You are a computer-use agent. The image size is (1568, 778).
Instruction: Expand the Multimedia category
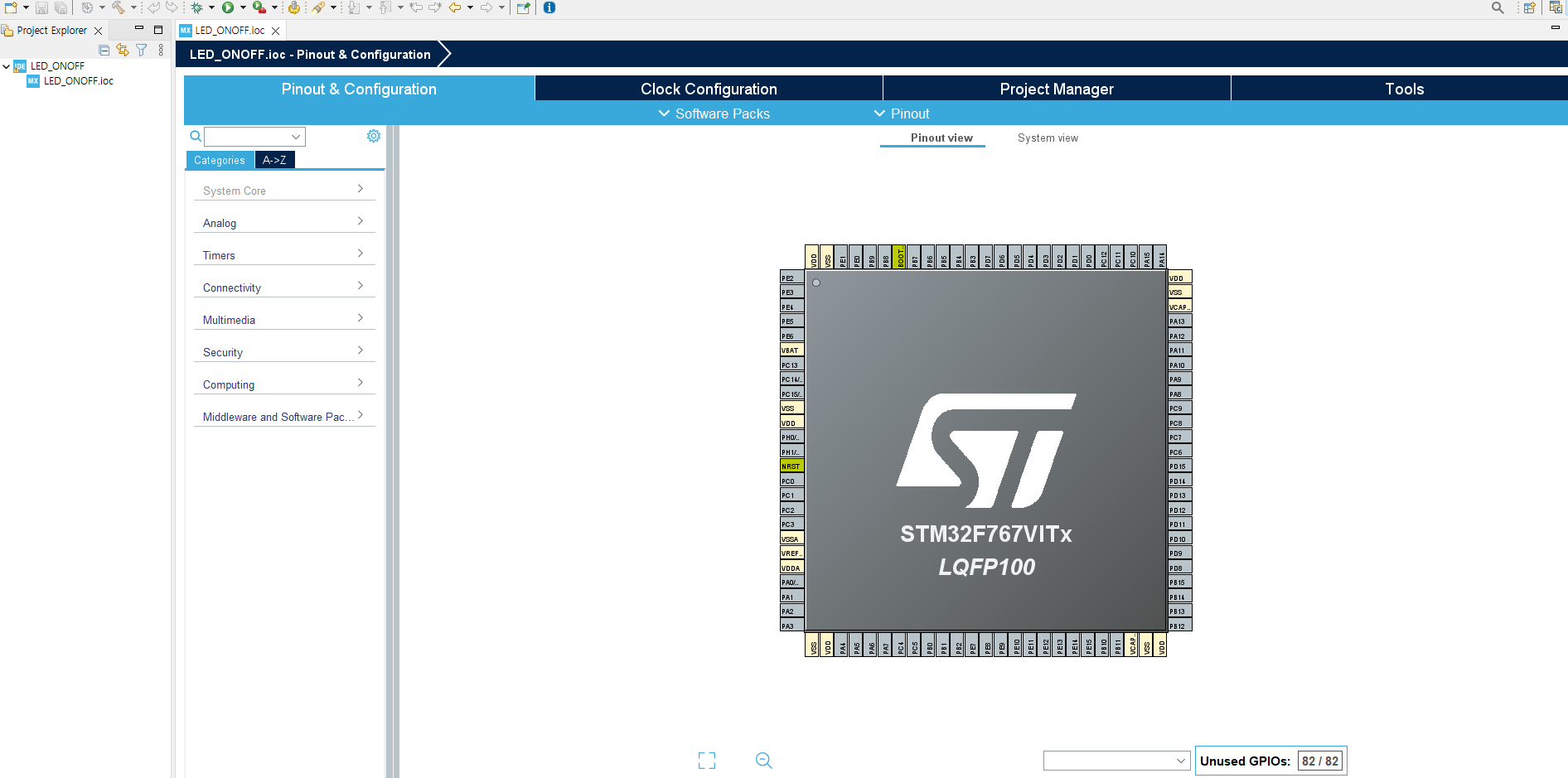[284, 319]
